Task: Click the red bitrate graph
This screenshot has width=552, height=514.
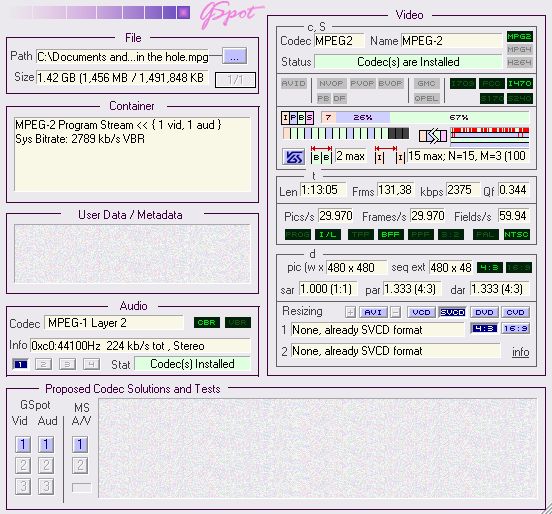Action: [x=490, y=137]
